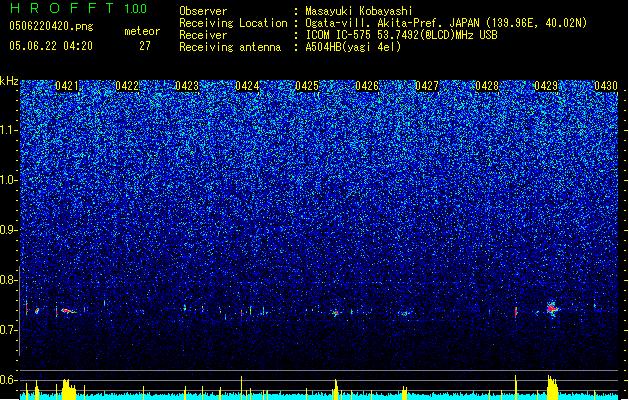Click the meteor echo blob after 0425
This screenshot has height=400, width=629.
pyautogui.click(x=336, y=313)
